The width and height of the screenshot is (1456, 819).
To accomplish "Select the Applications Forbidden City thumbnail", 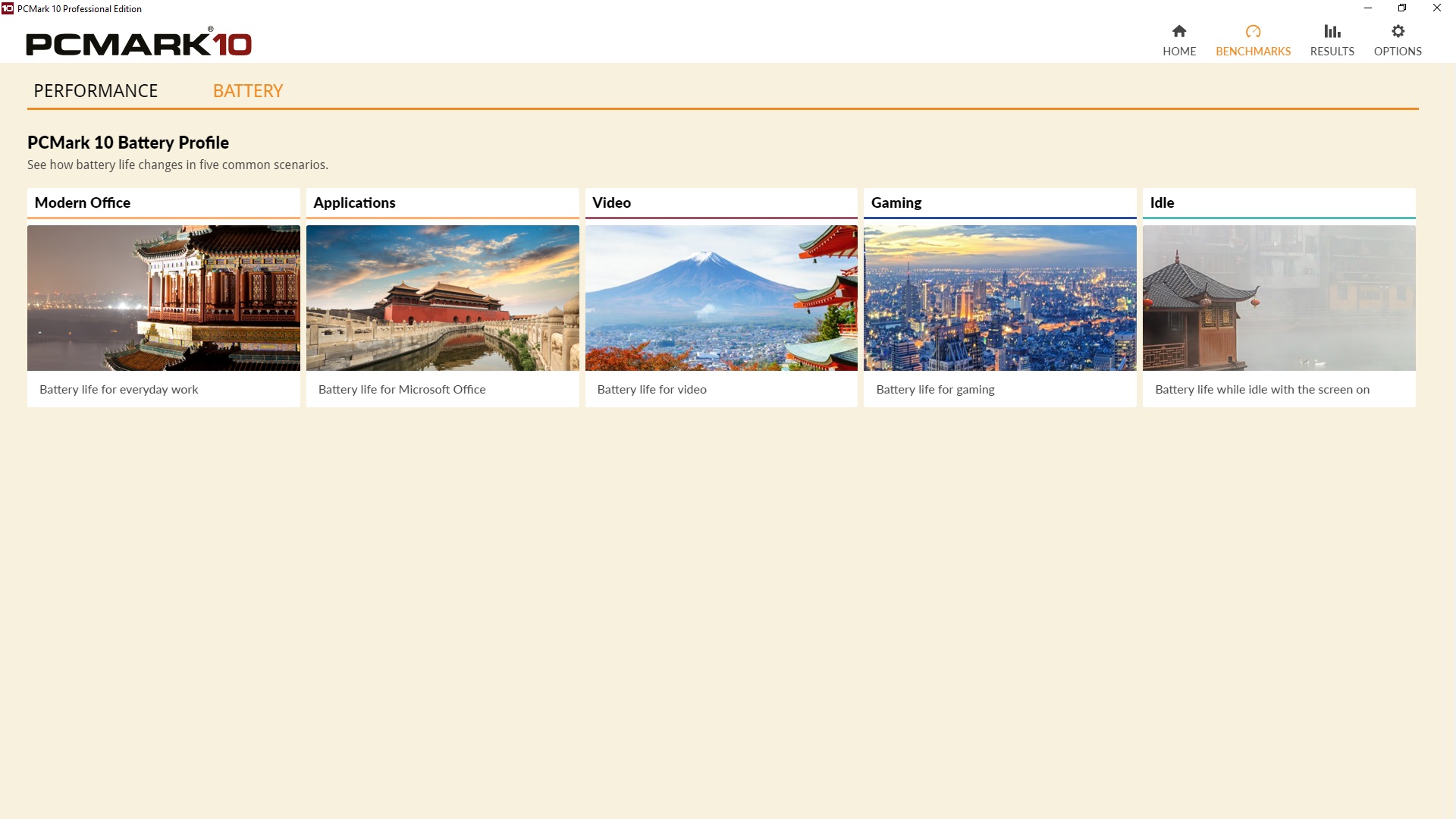I will coord(443,298).
